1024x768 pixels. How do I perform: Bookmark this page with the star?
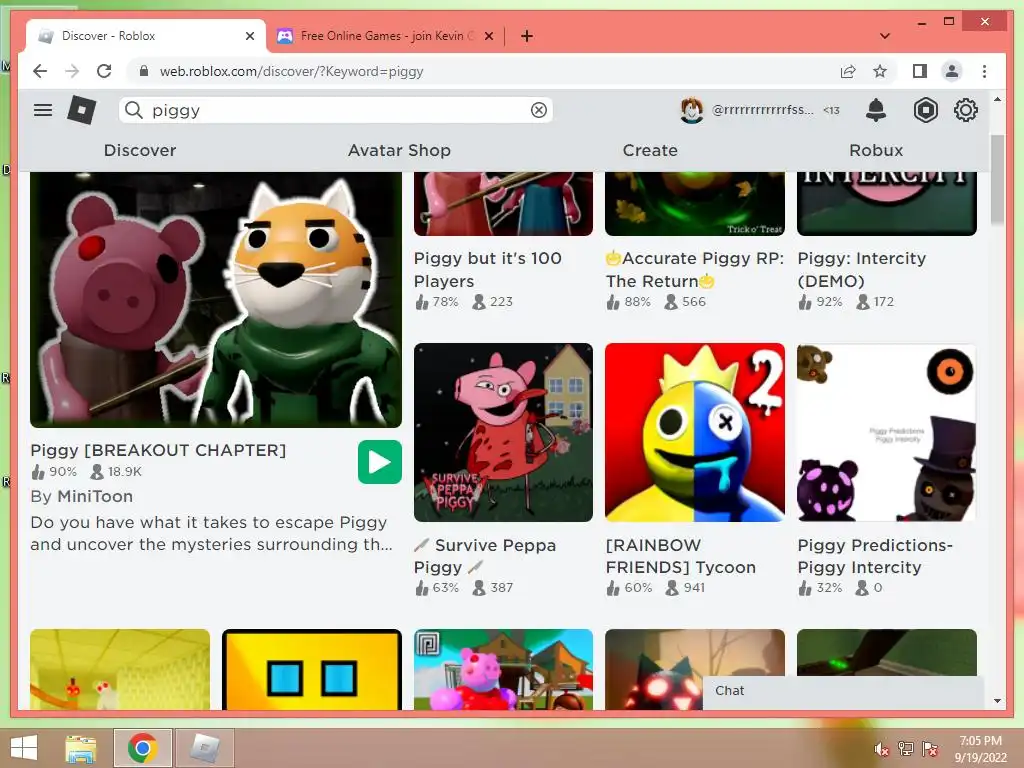(880, 71)
